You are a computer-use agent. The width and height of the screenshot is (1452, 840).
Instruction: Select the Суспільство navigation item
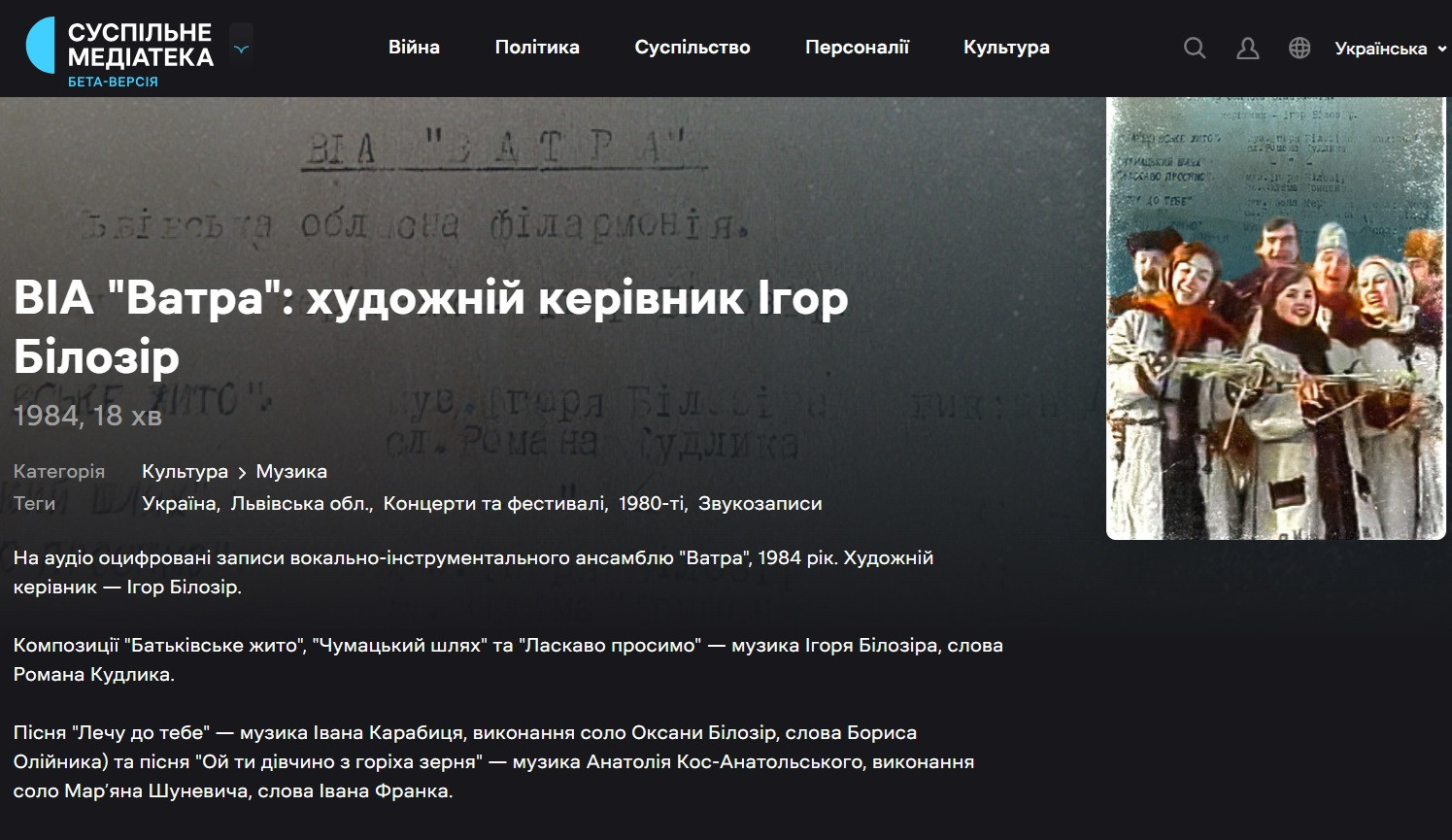coord(692,48)
